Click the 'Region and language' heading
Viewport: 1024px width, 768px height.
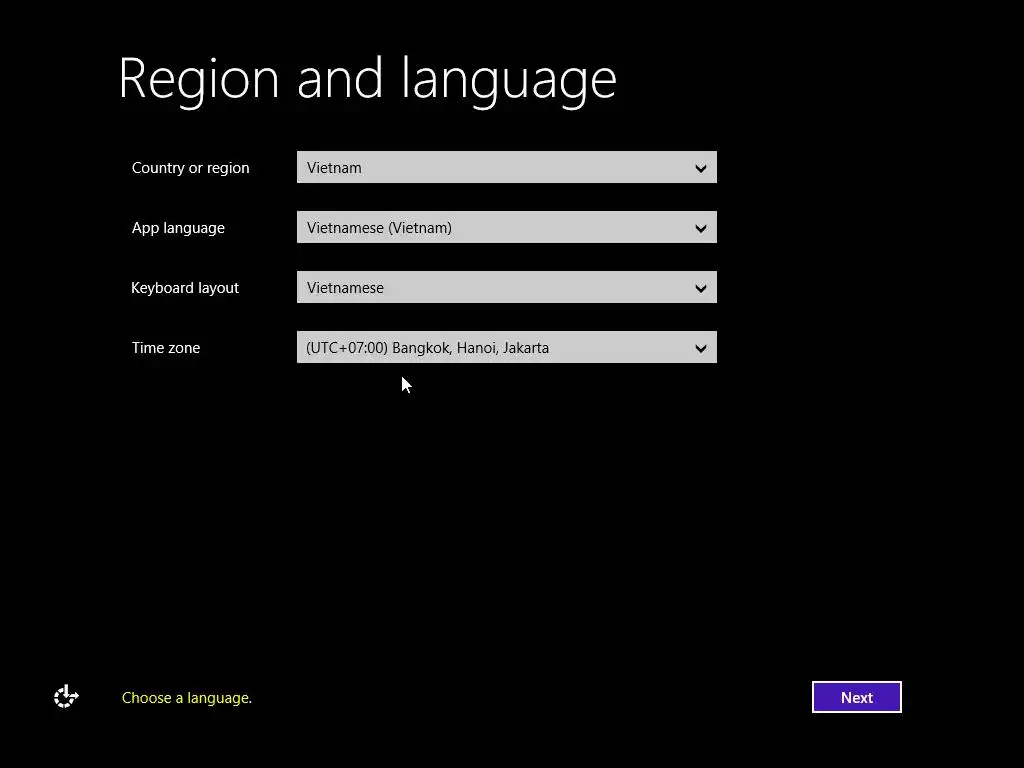coord(367,80)
